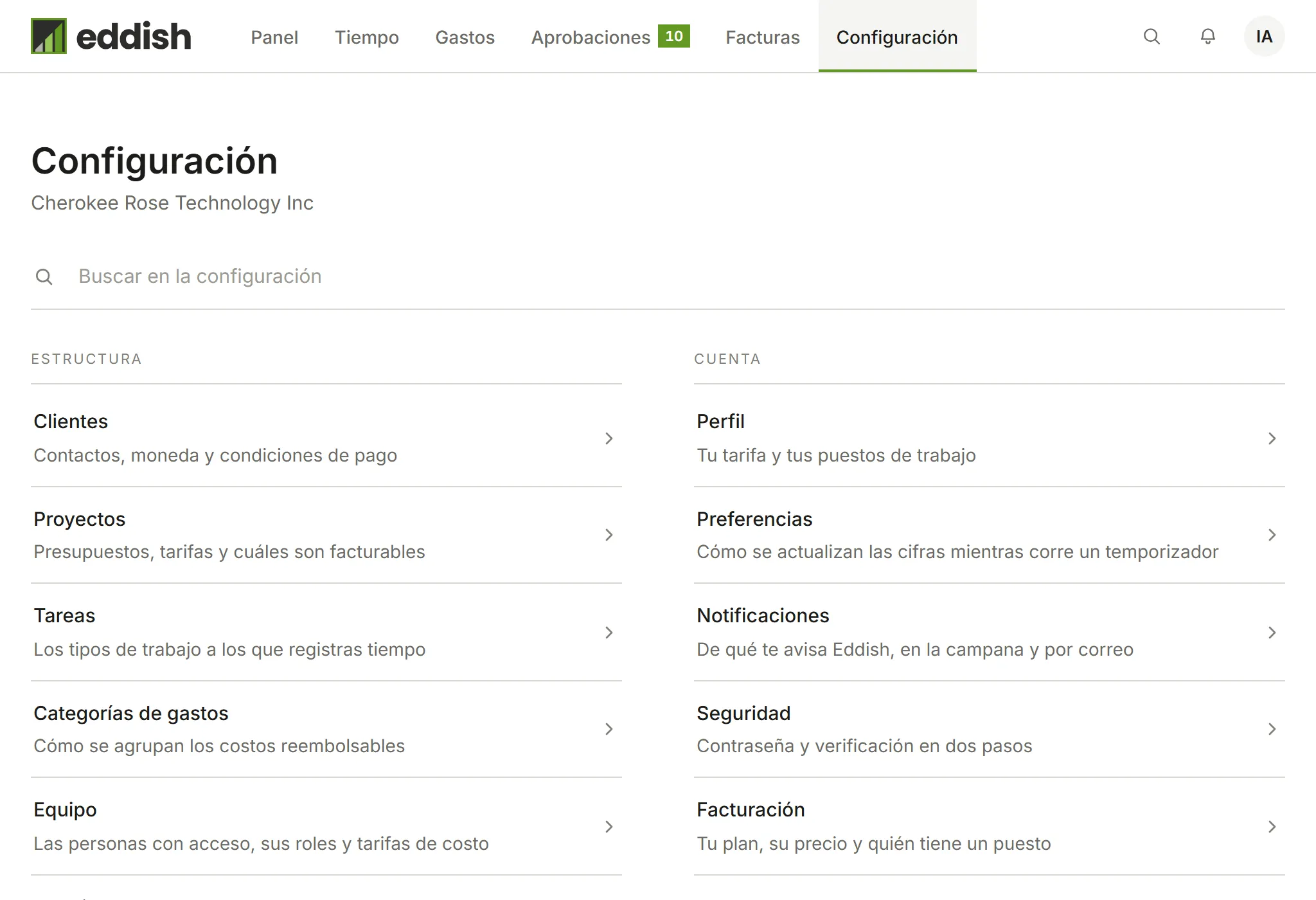Open the header search magnifier icon
Image resolution: width=1316 pixels, height=900 pixels.
1151,37
